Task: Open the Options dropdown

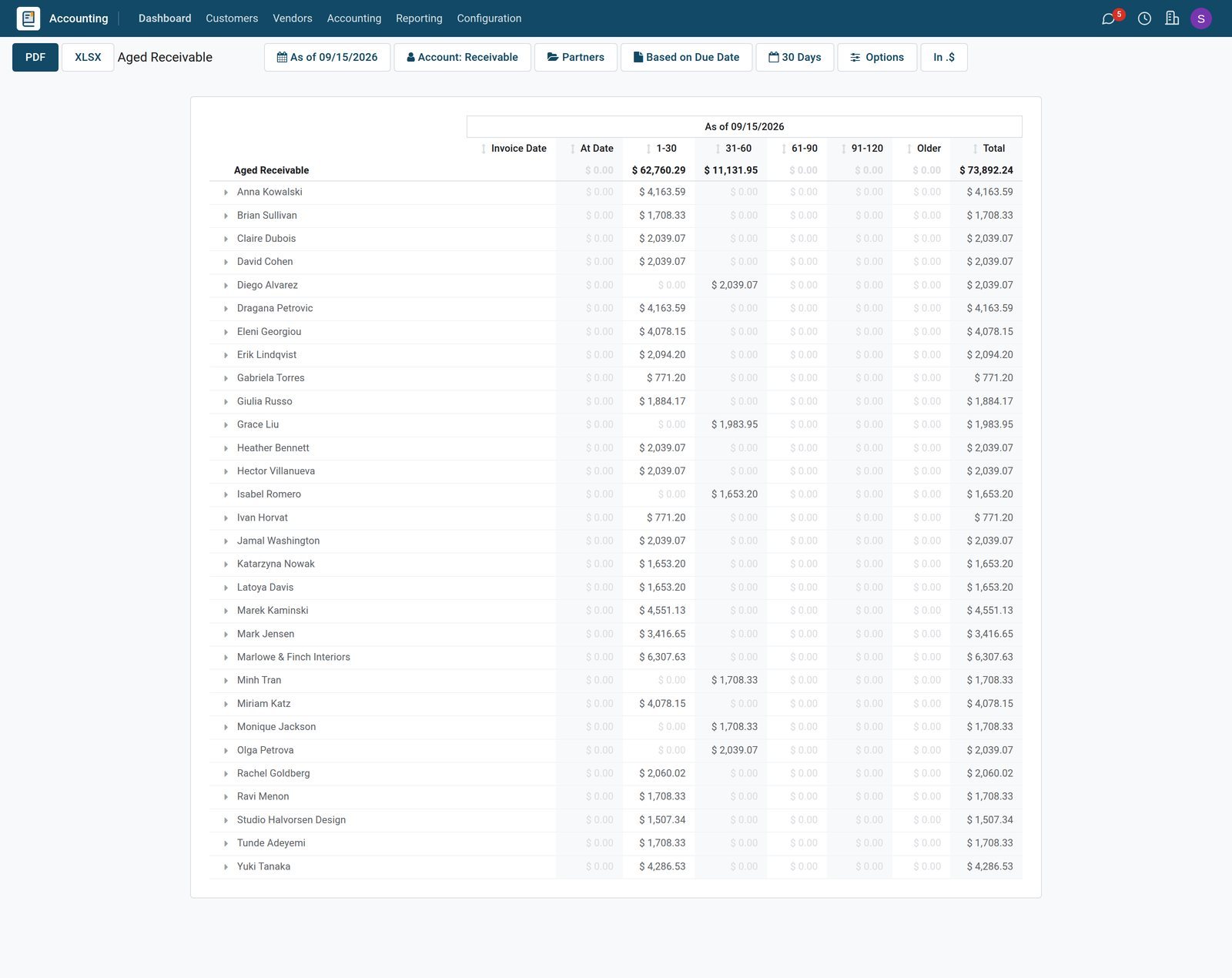Action: (877, 57)
